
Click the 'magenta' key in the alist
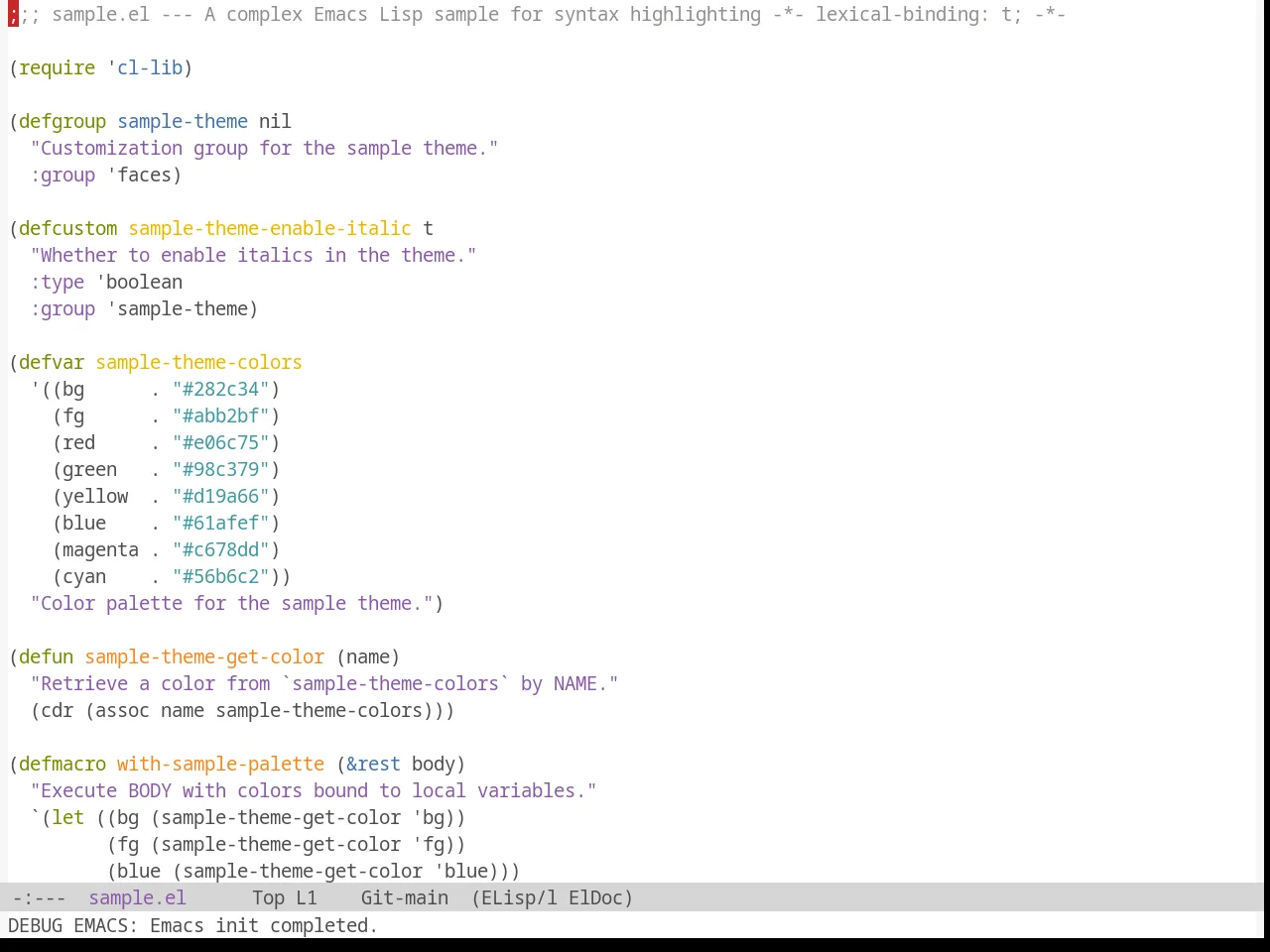101,549
